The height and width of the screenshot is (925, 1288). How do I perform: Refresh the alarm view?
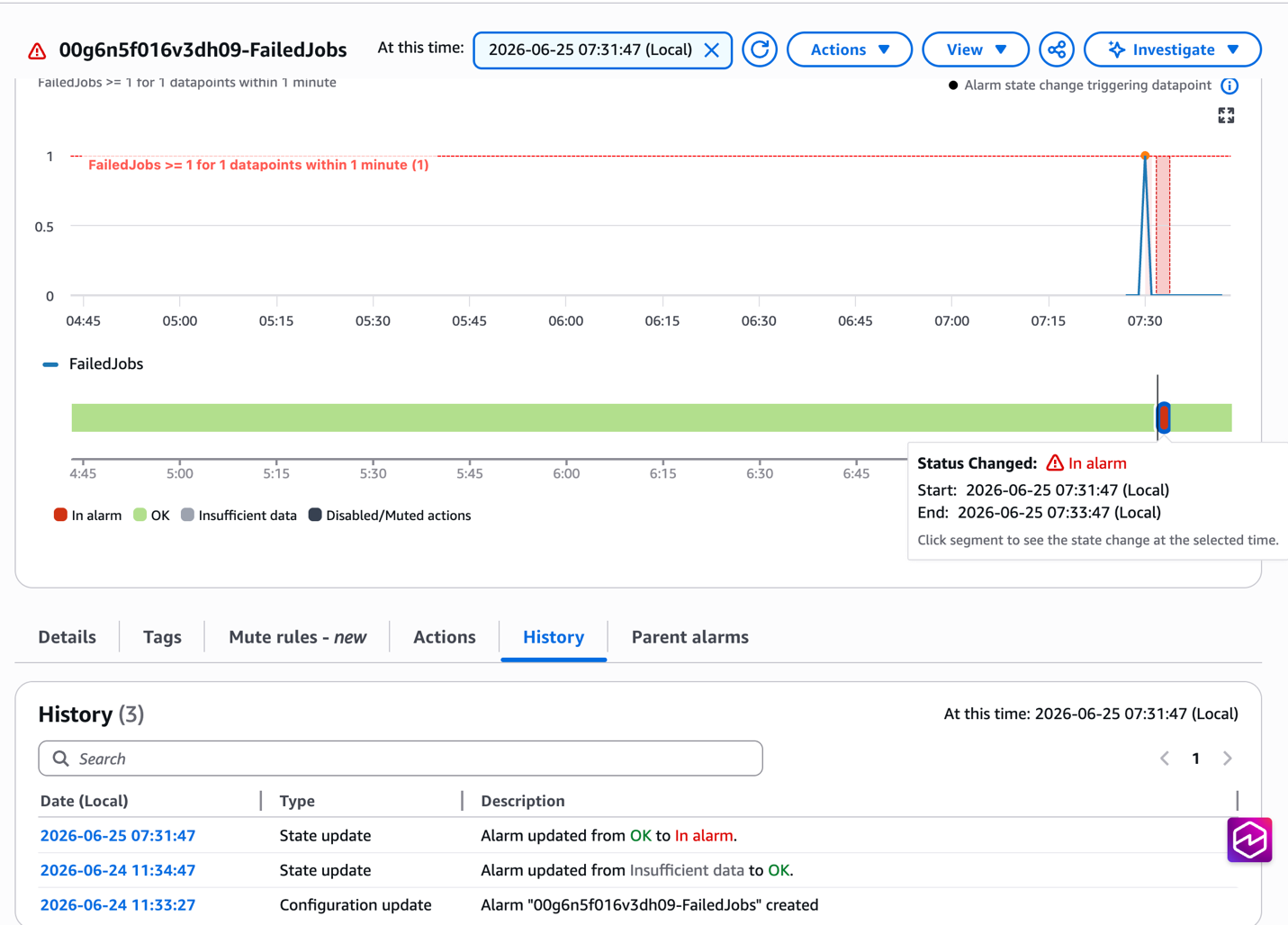click(x=760, y=49)
